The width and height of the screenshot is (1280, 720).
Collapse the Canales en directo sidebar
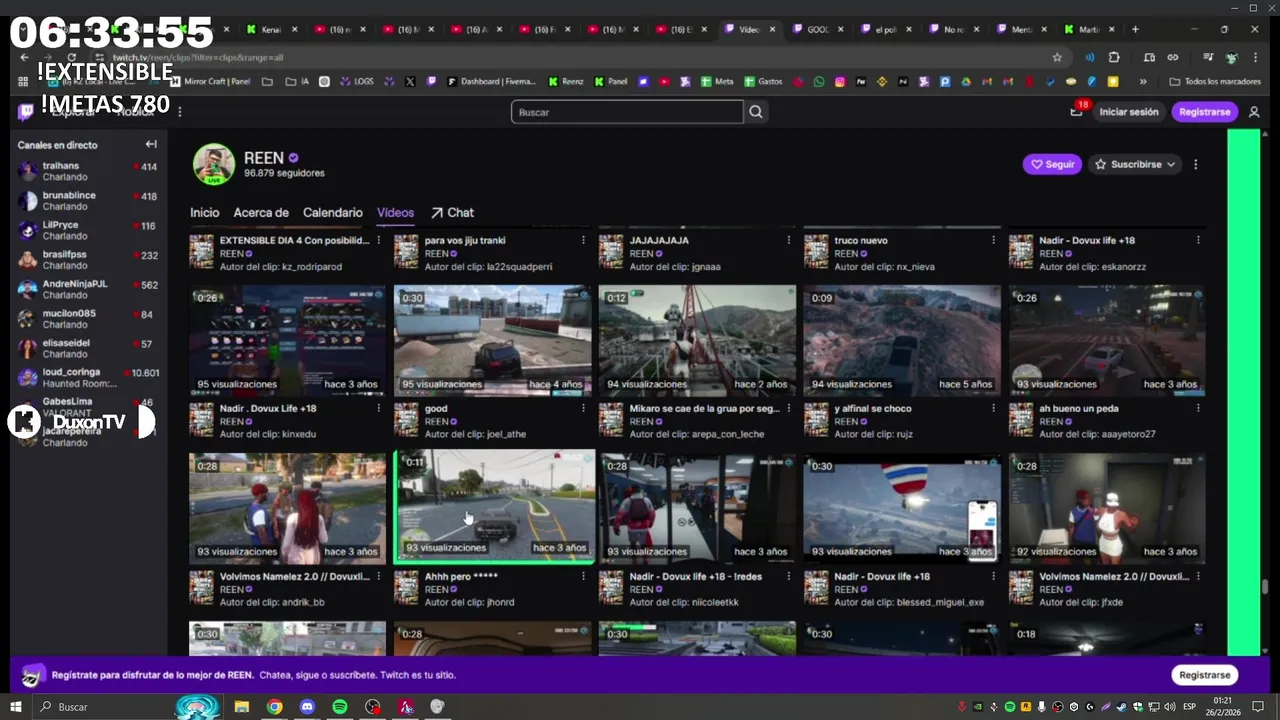(x=150, y=145)
